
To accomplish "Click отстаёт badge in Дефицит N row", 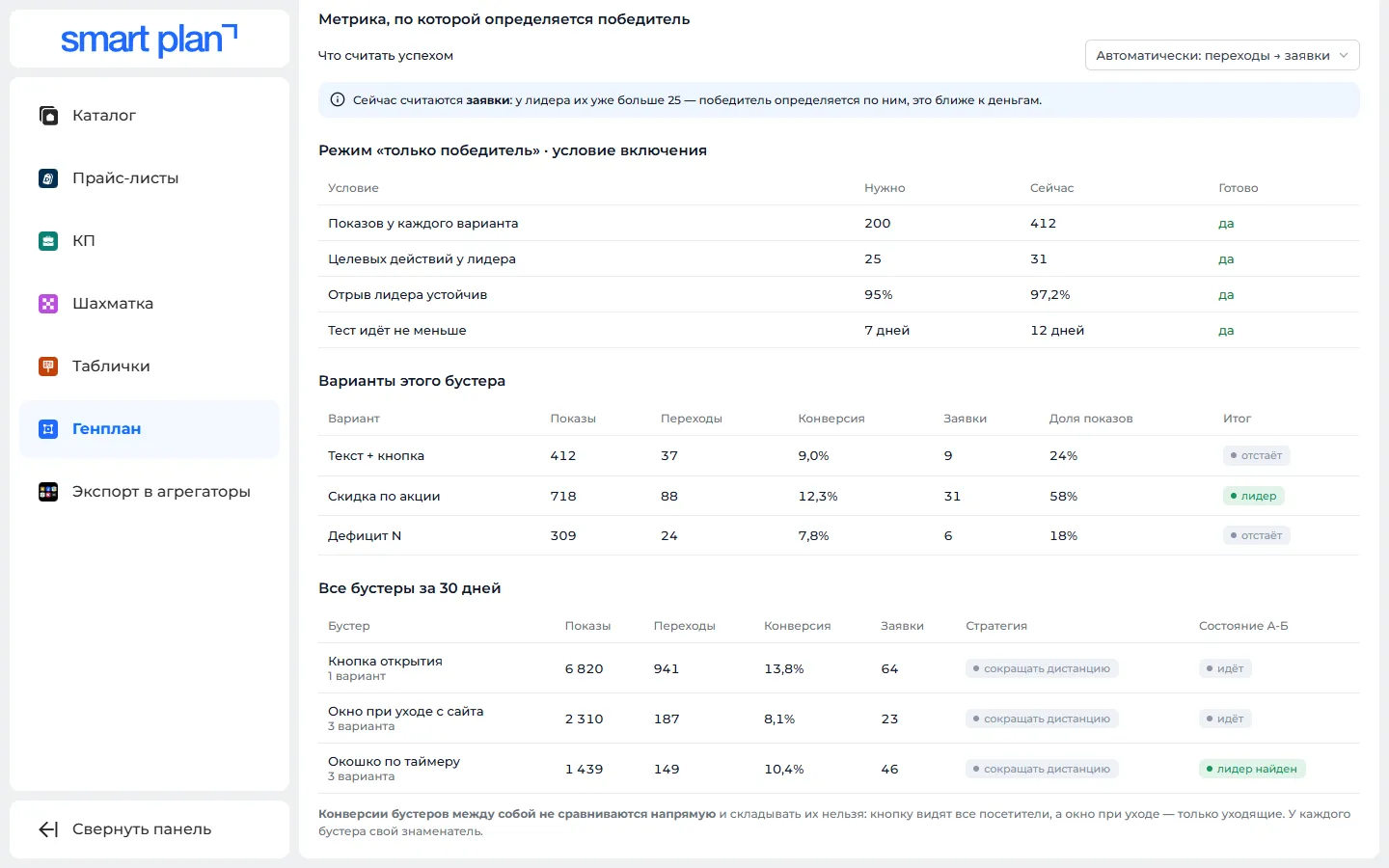I will point(1256,535).
